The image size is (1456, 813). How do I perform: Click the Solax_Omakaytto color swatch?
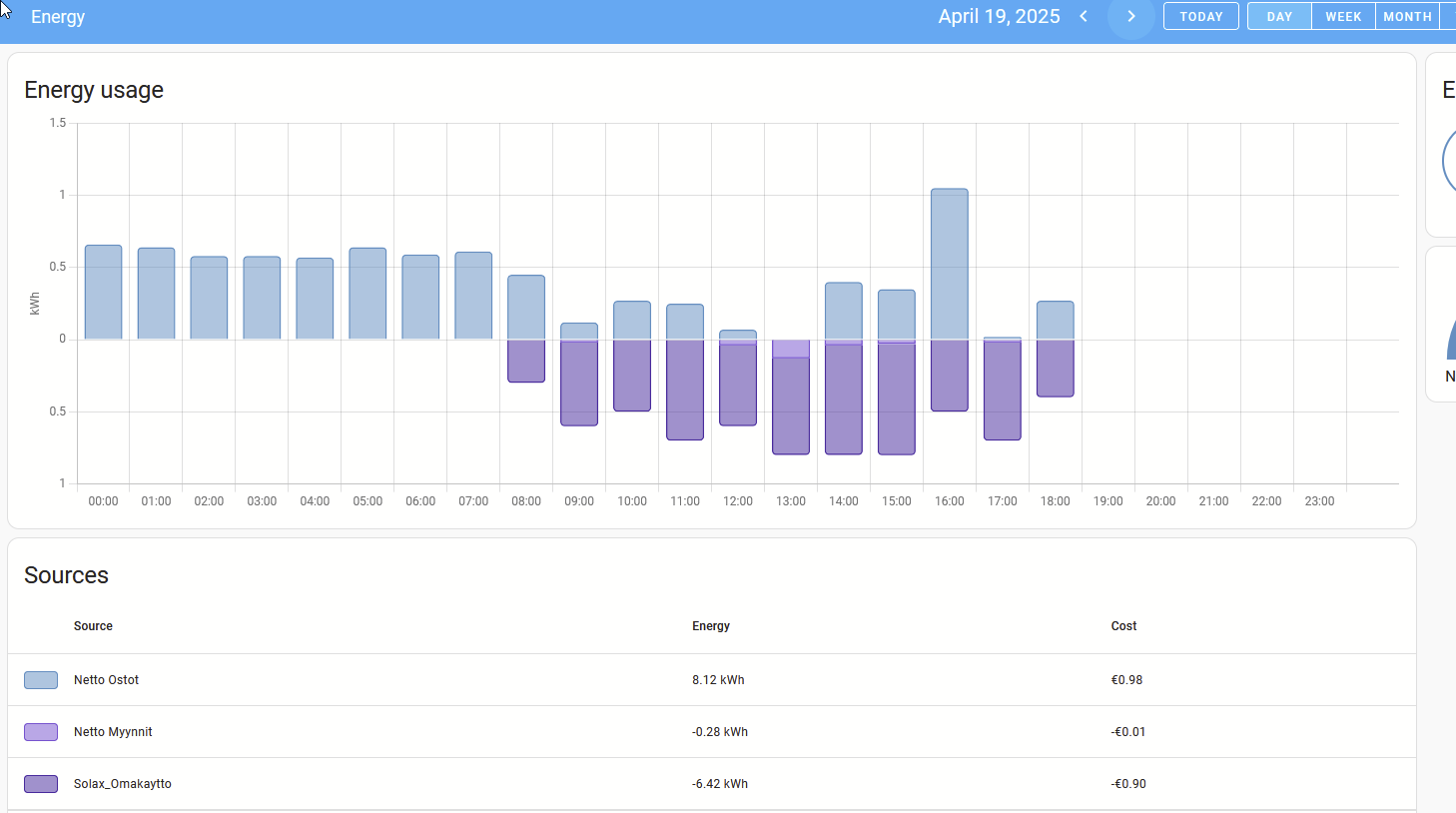click(41, 784)
